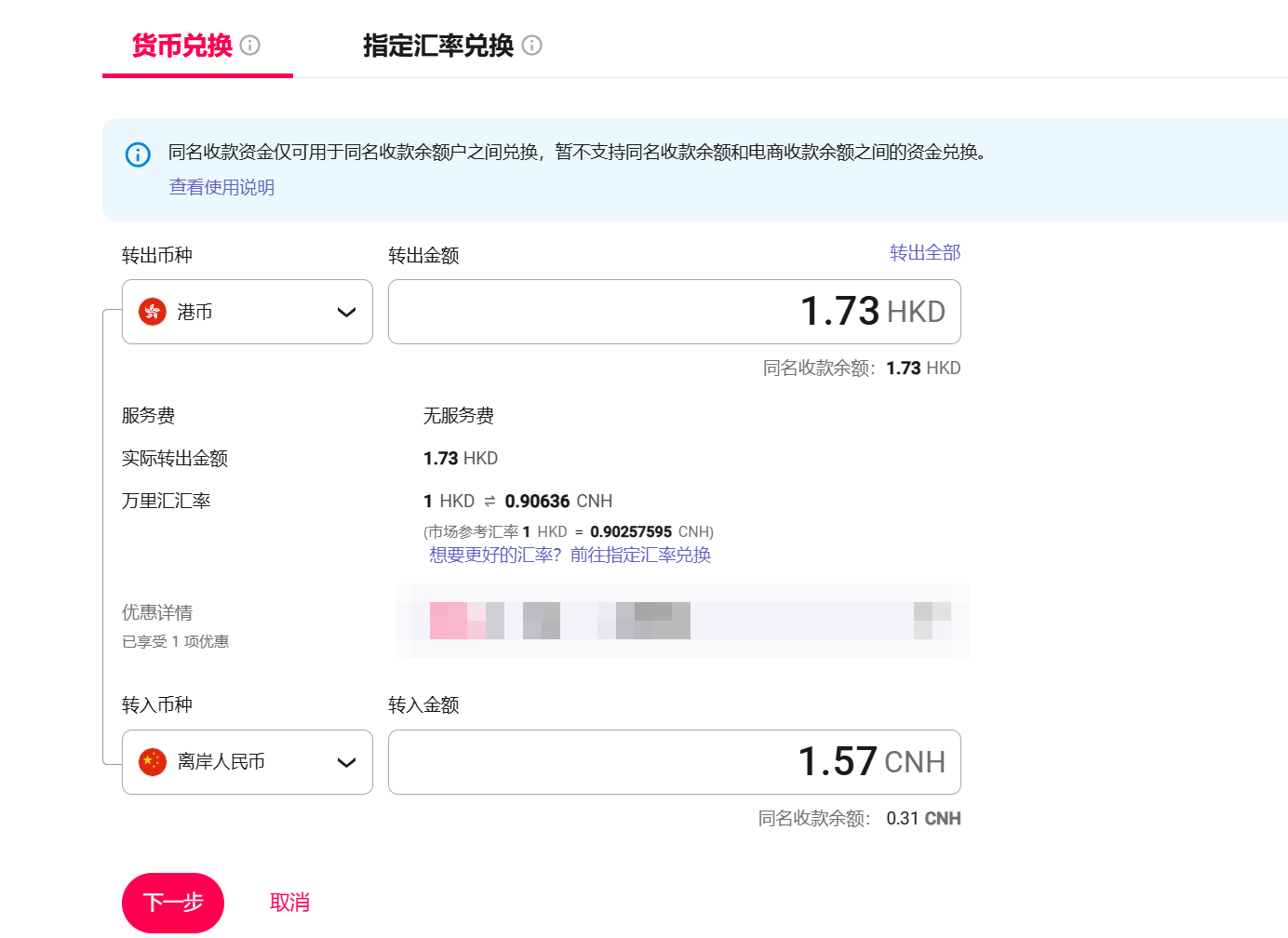The image size is (1288, 938).
Task: Follow the 前往指定汇率兑换 link
Action: [640, 556]
